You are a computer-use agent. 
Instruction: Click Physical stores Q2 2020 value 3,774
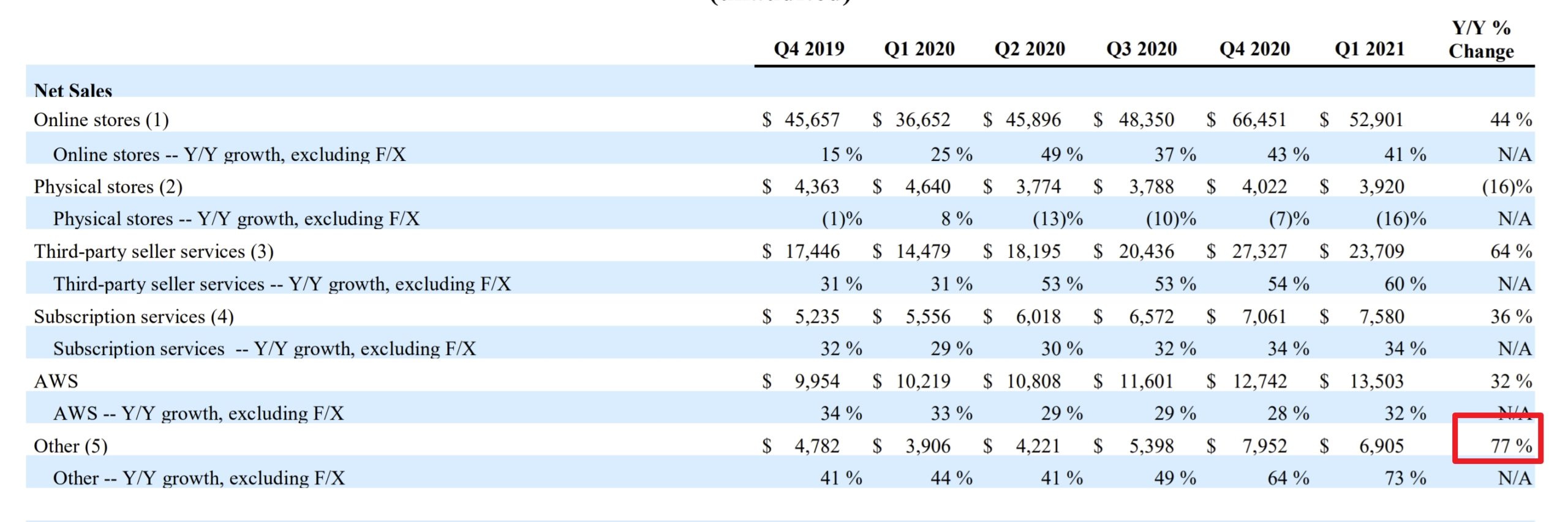tap(1038, 187)
